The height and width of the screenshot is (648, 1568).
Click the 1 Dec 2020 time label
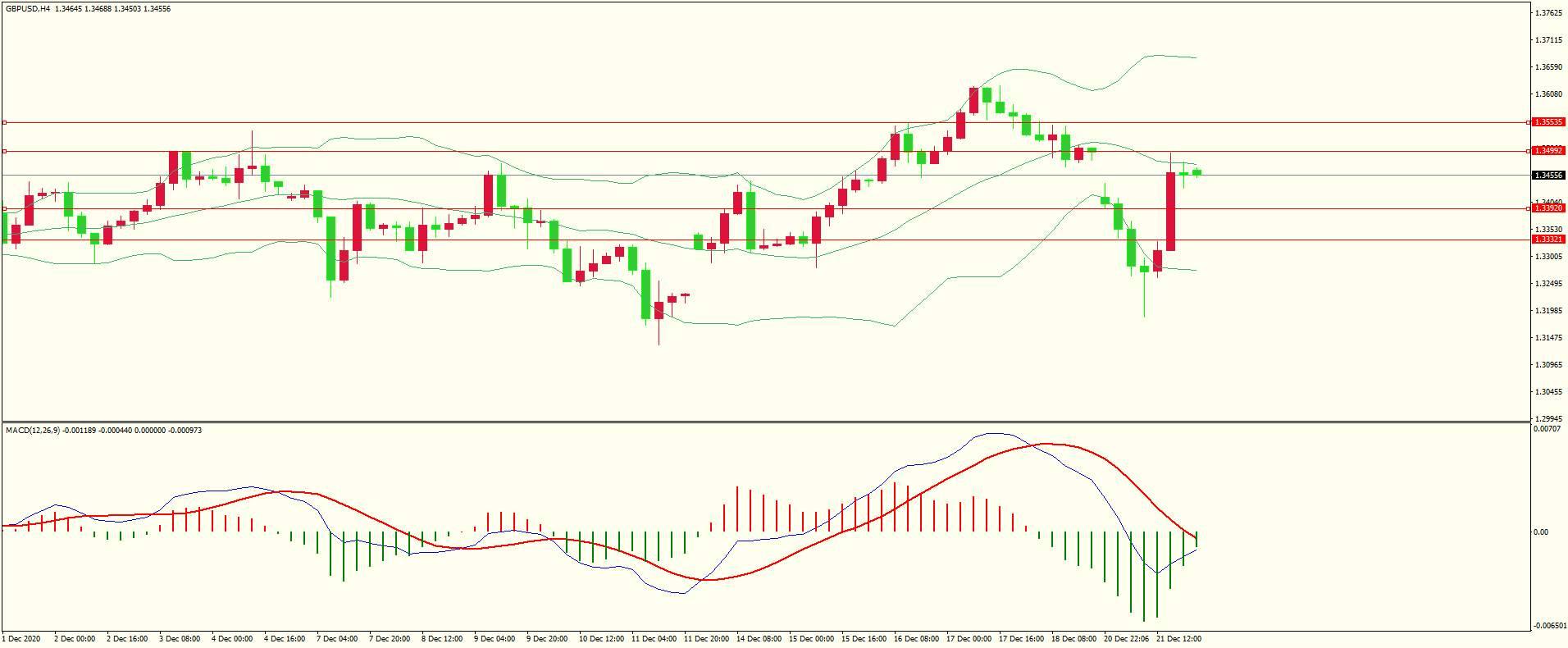[21, 639]
